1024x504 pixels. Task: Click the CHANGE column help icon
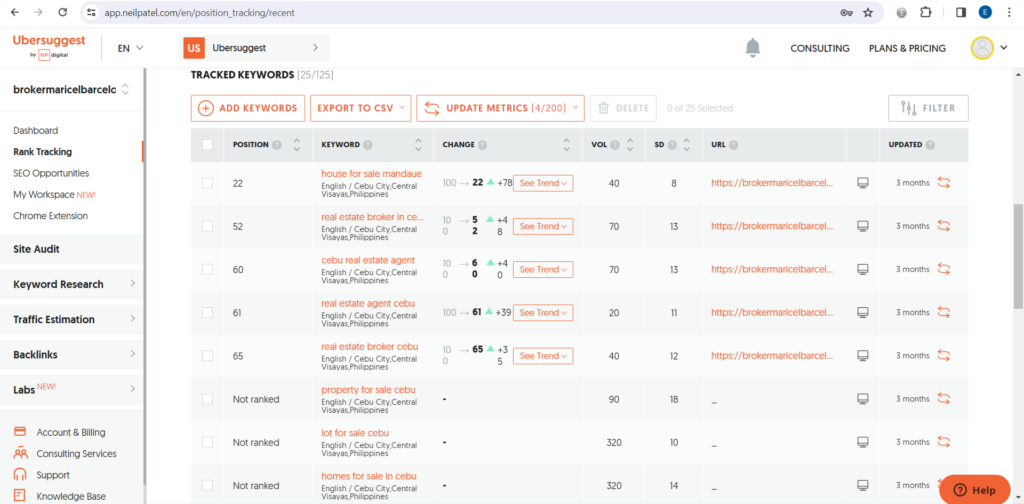point(483,145)
